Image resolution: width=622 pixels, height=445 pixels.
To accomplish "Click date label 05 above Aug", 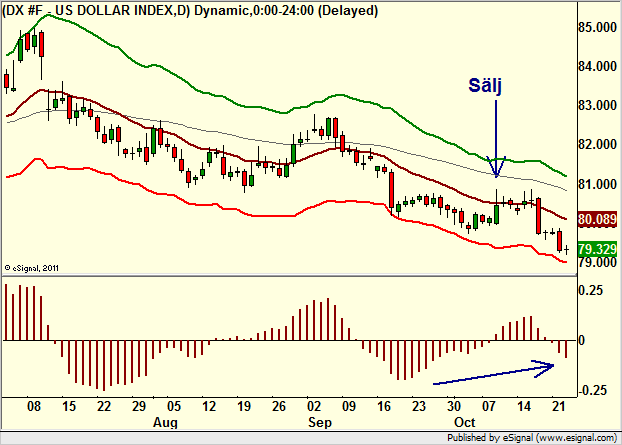I will pyautogui.click(x=174, y=407).
